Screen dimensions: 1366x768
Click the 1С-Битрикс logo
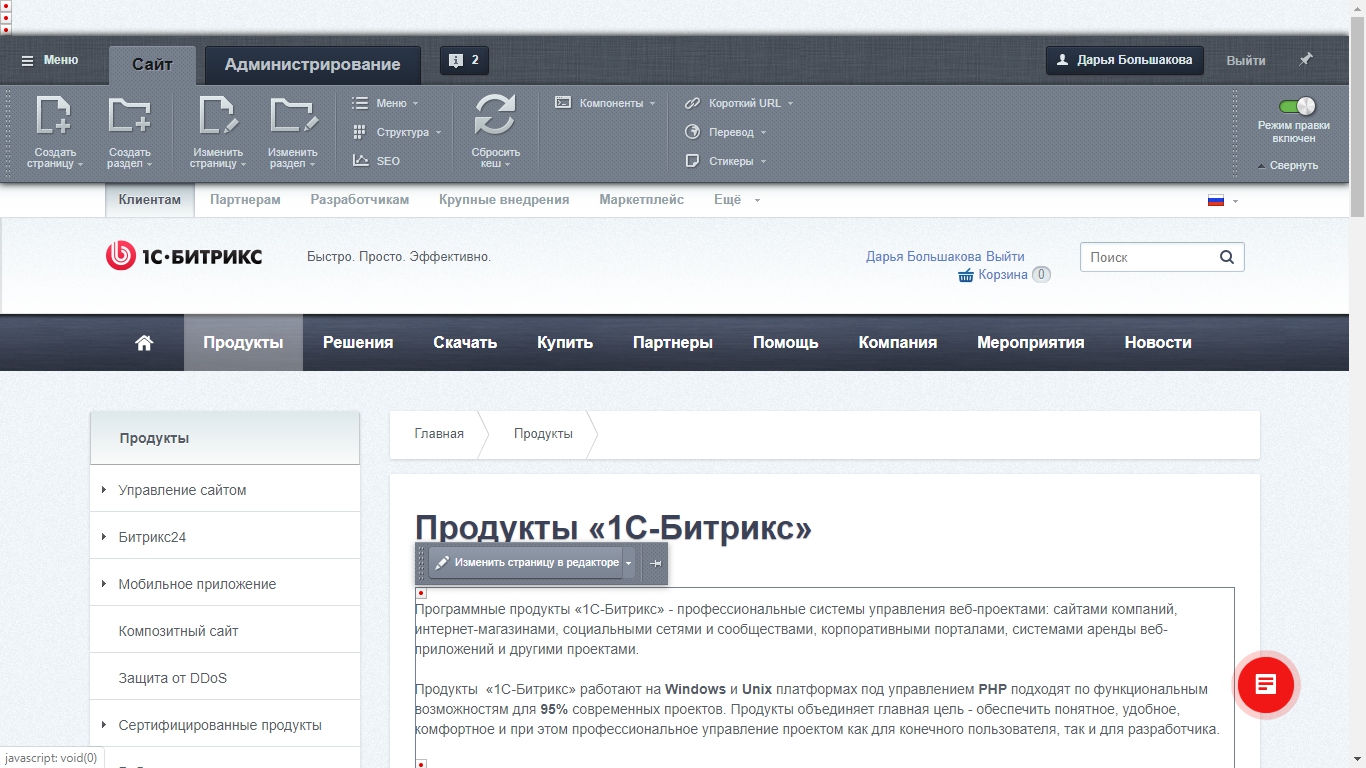[184, 257]
